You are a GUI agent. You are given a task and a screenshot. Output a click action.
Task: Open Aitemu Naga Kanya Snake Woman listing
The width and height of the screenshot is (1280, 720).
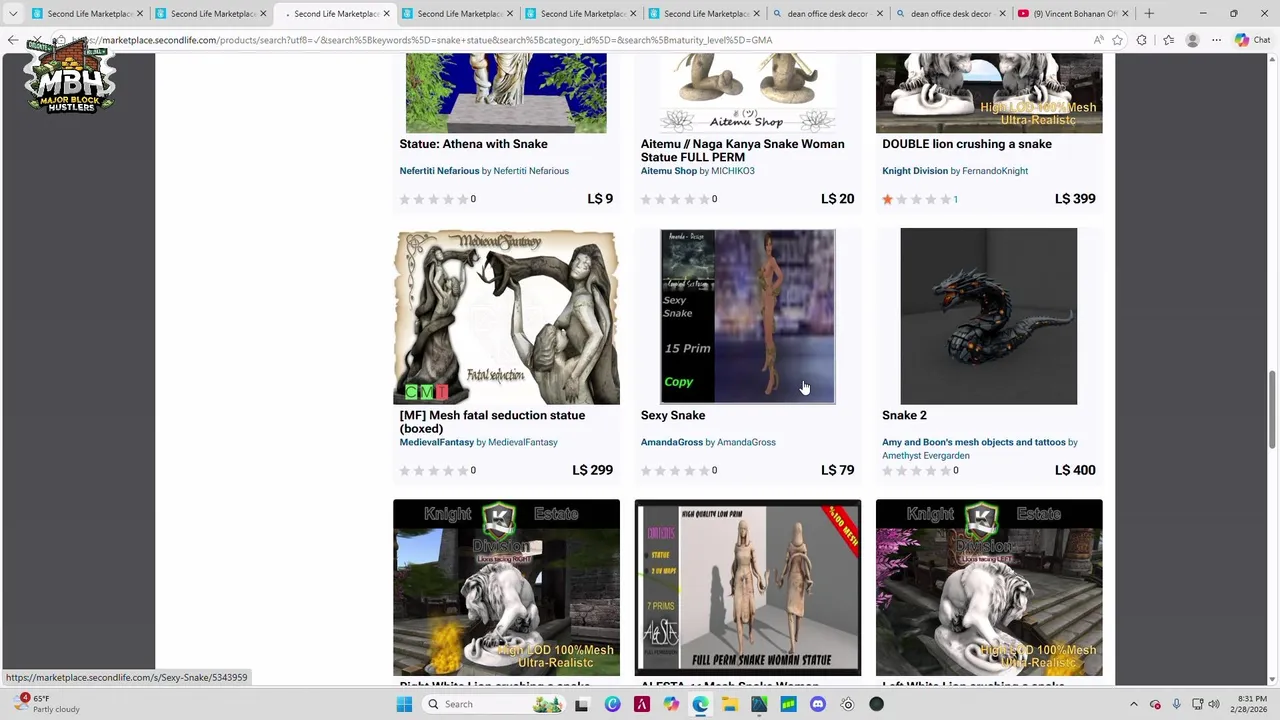click(742, 150)
